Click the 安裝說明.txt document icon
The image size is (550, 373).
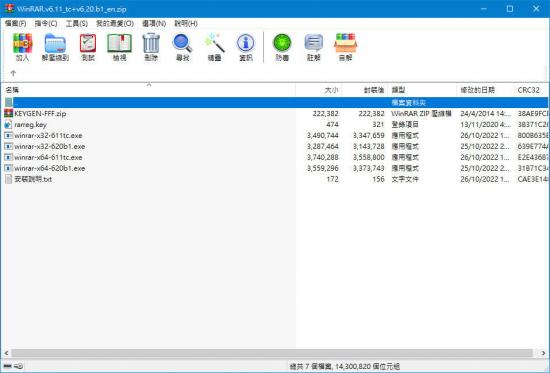8,179
